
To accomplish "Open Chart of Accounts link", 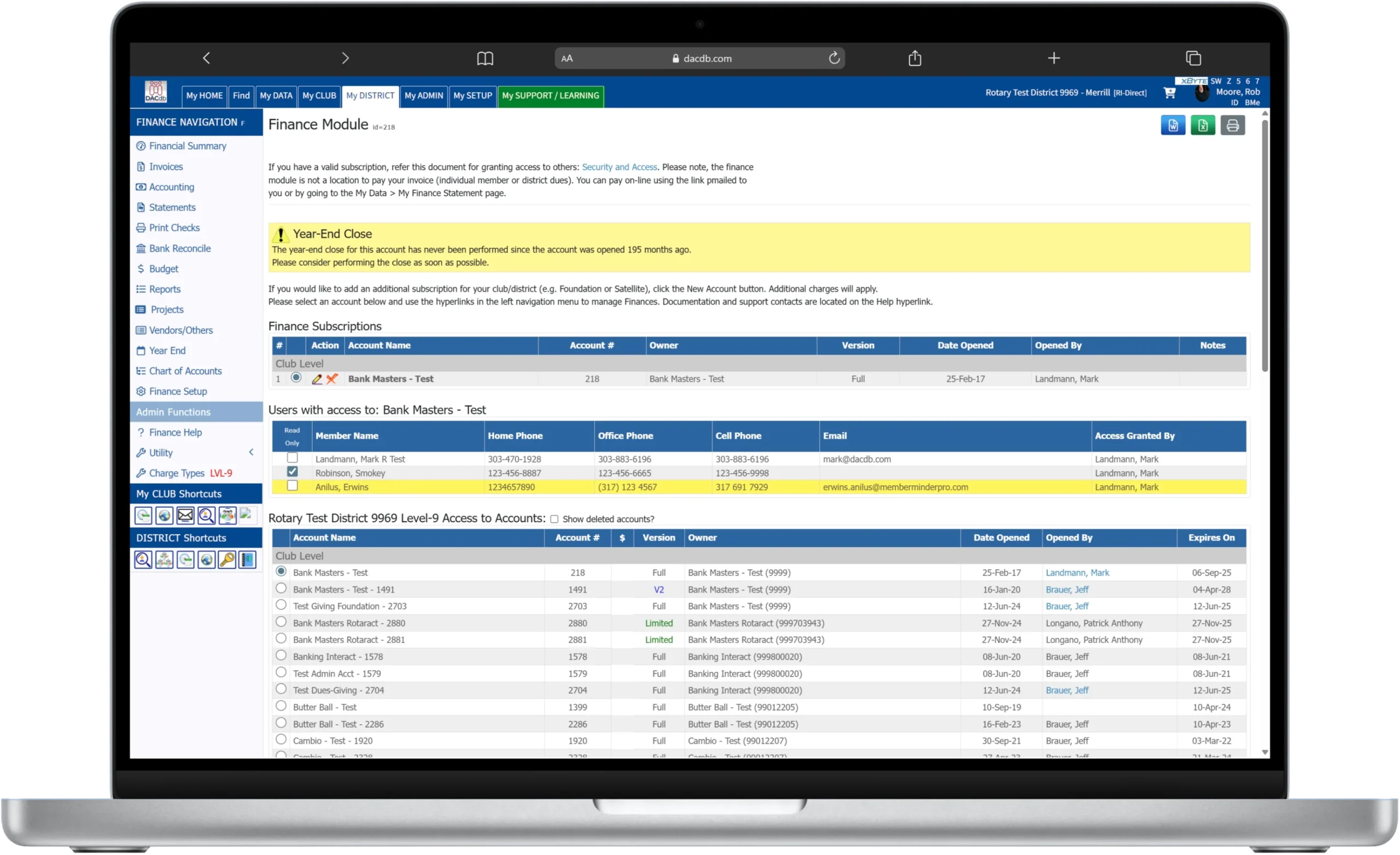I will pos(185,371).
